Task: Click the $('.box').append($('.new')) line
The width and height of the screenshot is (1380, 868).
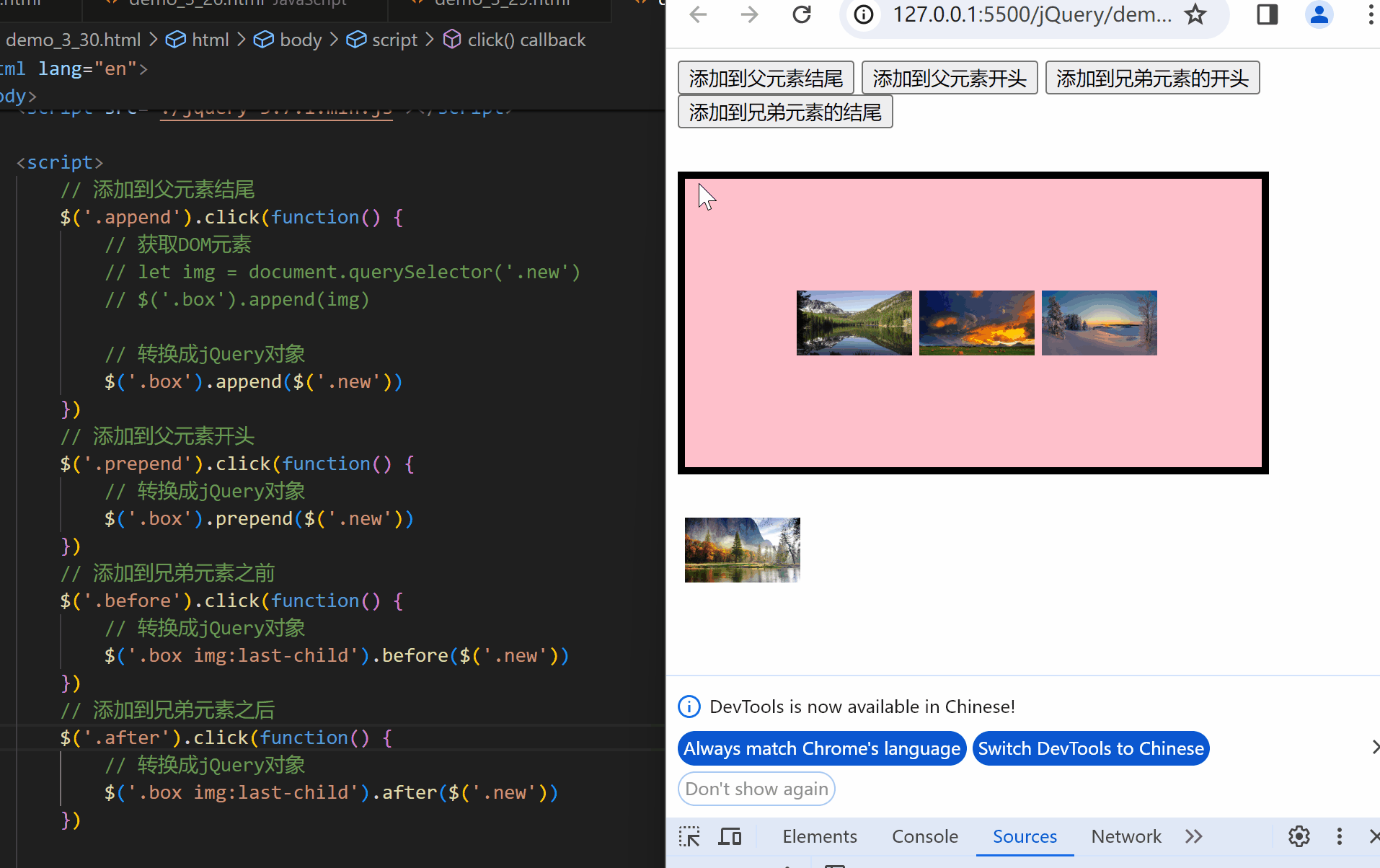Action: [x=254, y=381]
